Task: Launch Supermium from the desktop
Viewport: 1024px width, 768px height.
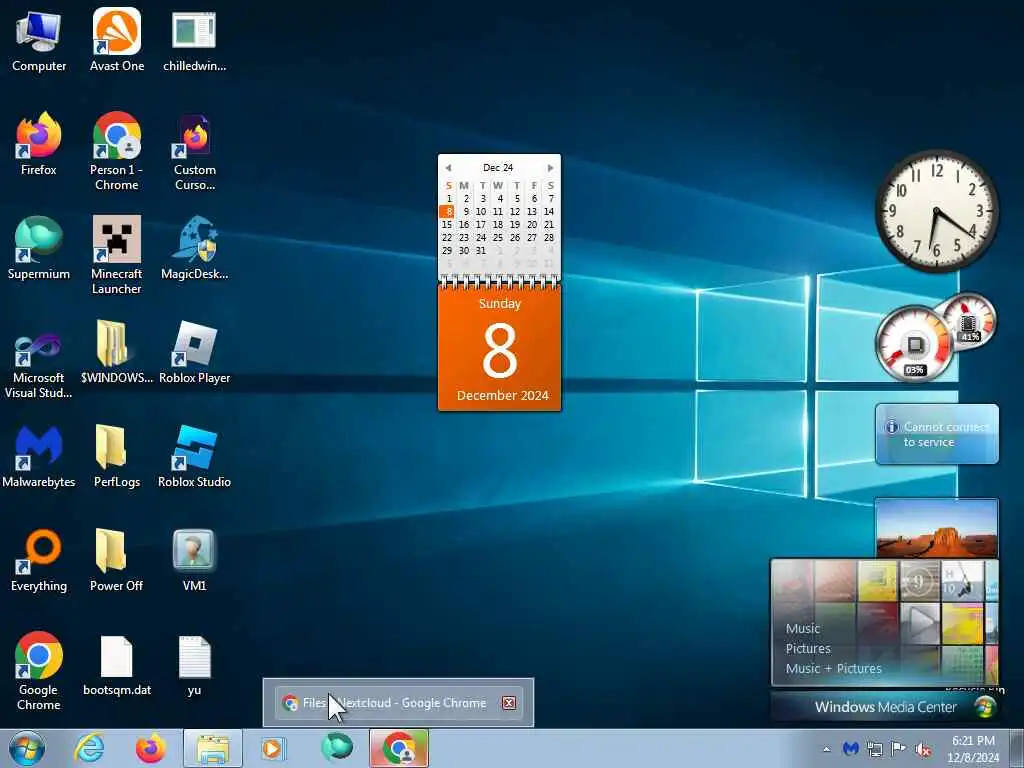Action: (39, 248)
